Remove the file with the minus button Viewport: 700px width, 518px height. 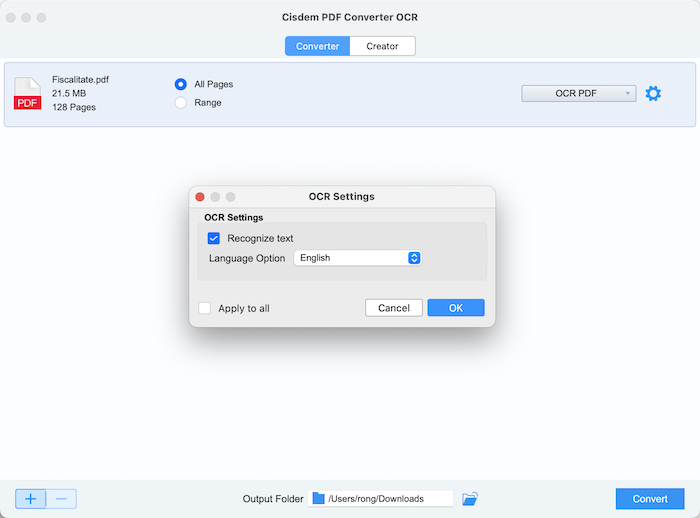[61, 499]
